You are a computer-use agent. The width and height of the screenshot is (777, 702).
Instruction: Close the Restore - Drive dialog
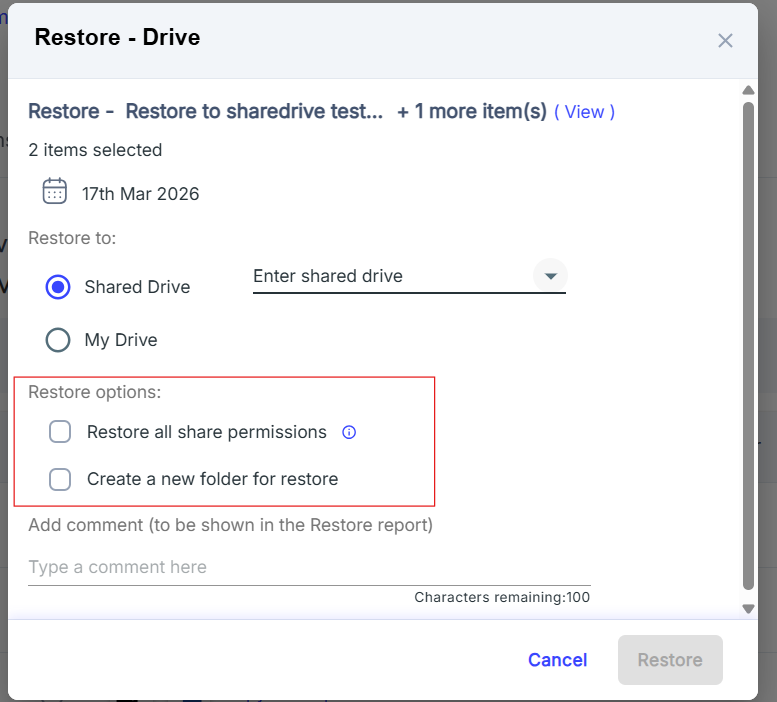pos(725,40)
